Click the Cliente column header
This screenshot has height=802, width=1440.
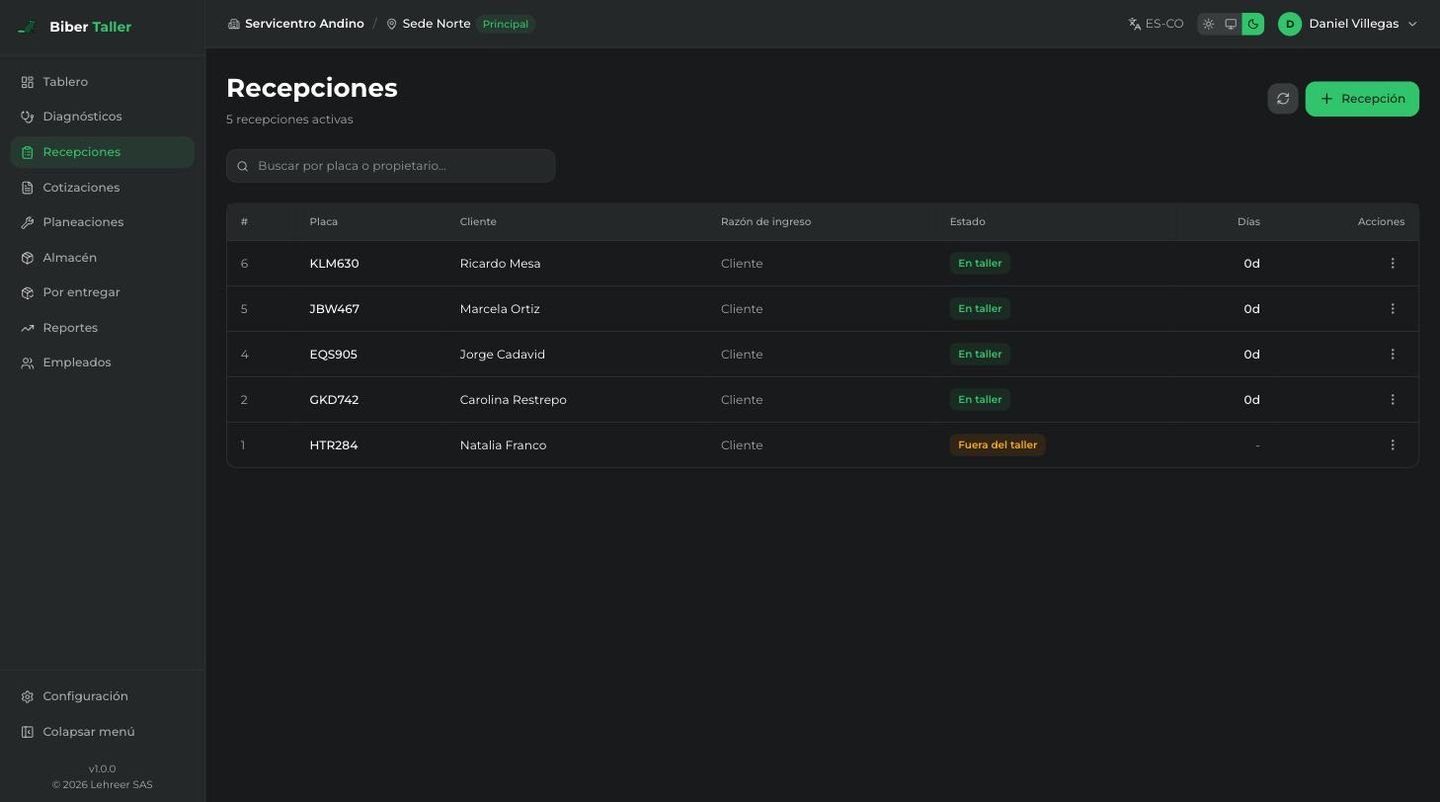click(x=478, y=222)
